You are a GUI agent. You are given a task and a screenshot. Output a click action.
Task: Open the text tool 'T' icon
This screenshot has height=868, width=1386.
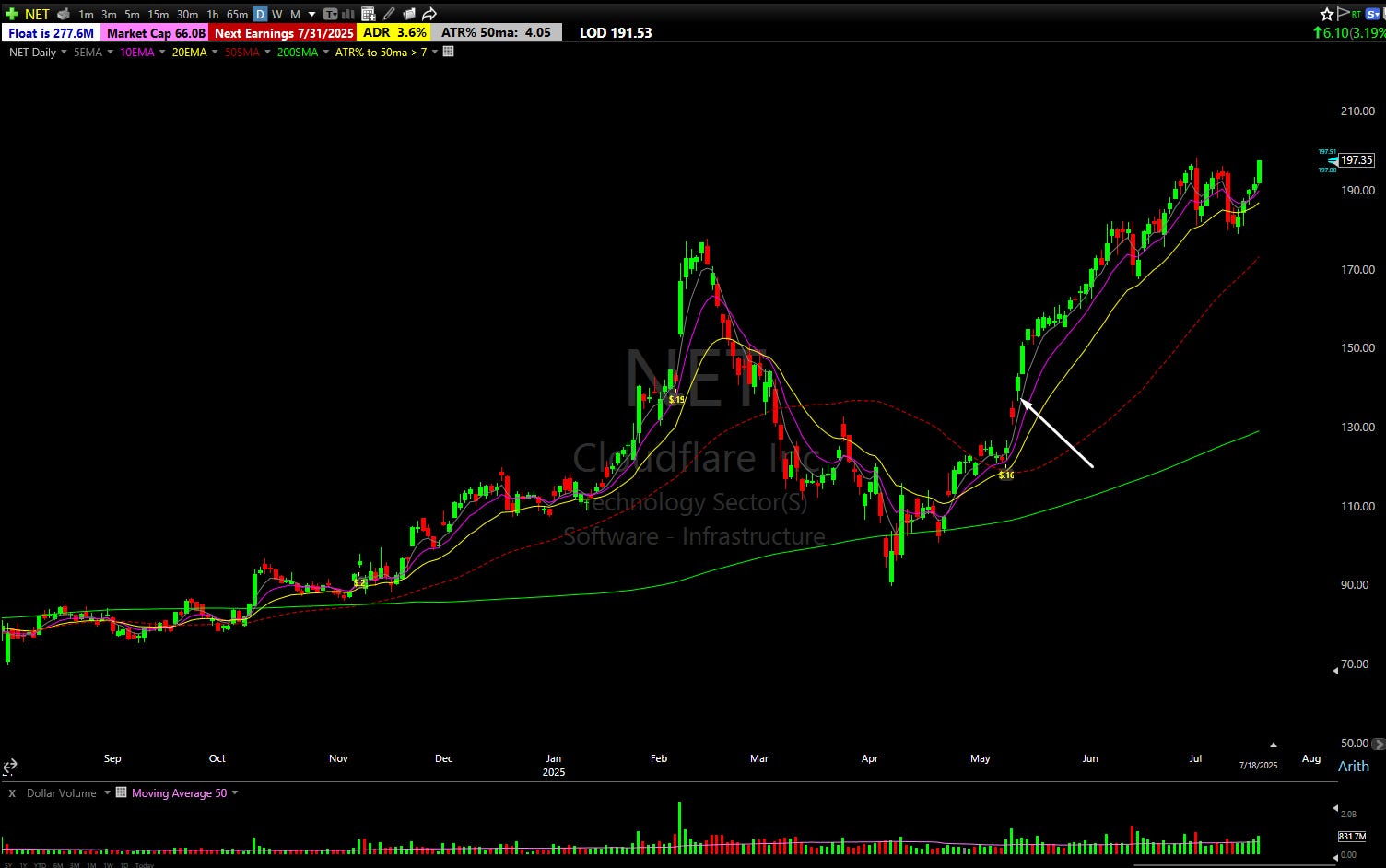pos(329,14)
